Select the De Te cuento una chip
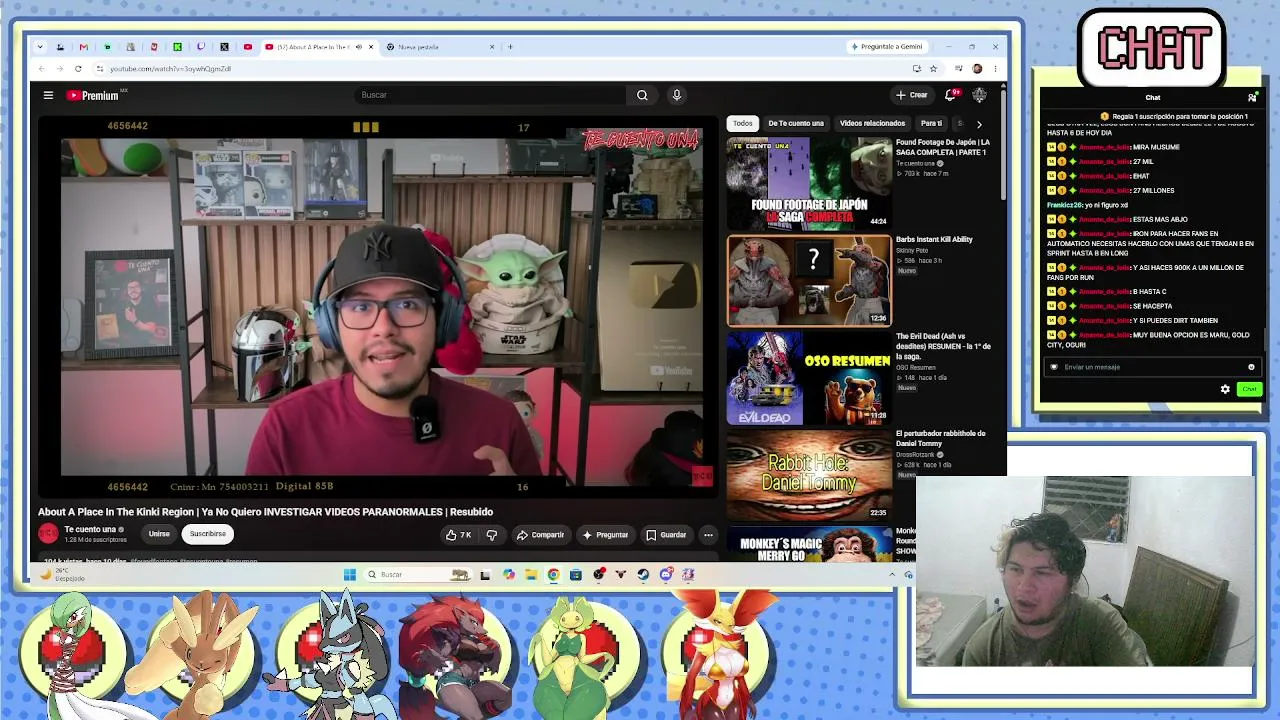 [x=796, y=123]
